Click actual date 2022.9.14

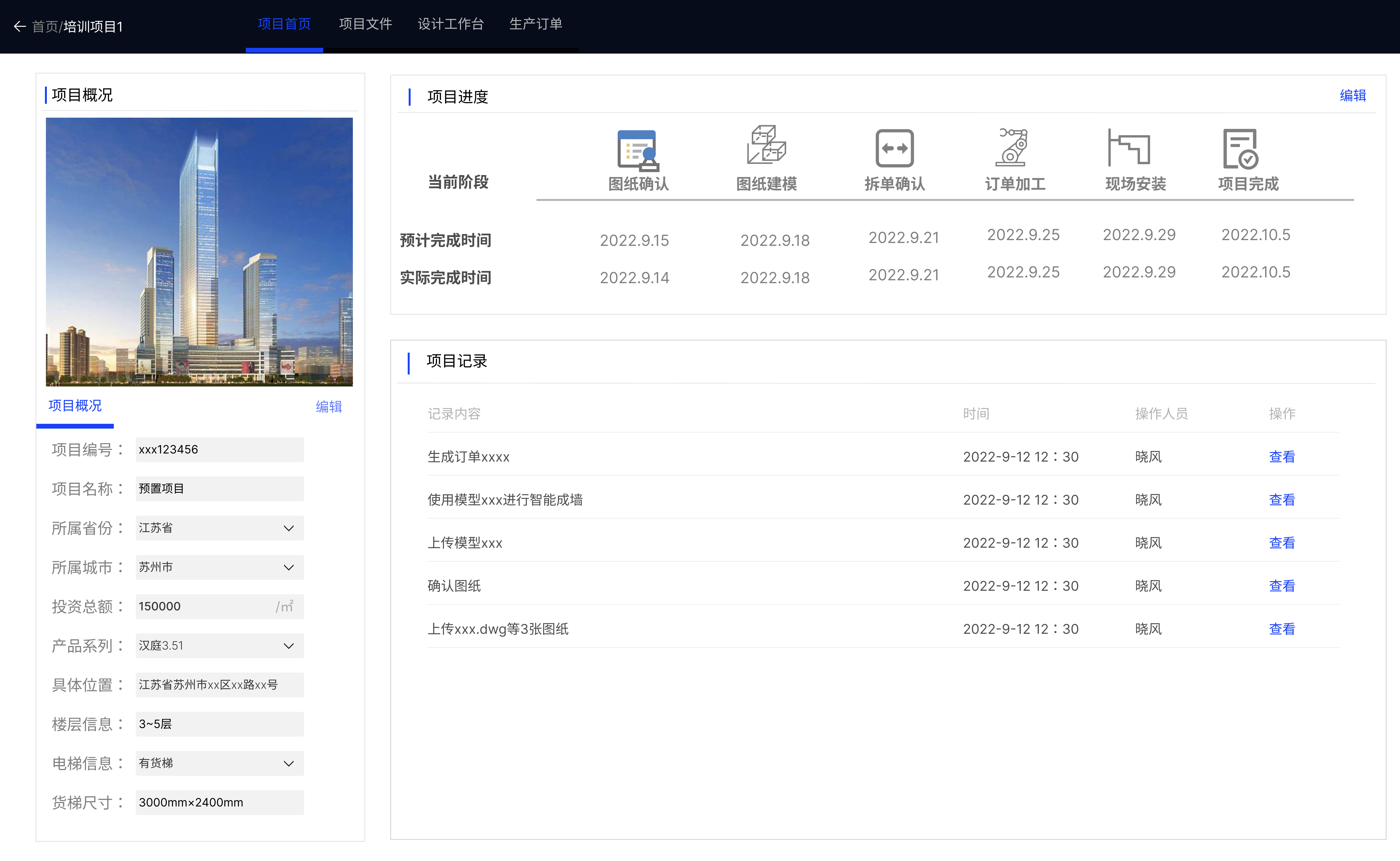click(634, 278)
